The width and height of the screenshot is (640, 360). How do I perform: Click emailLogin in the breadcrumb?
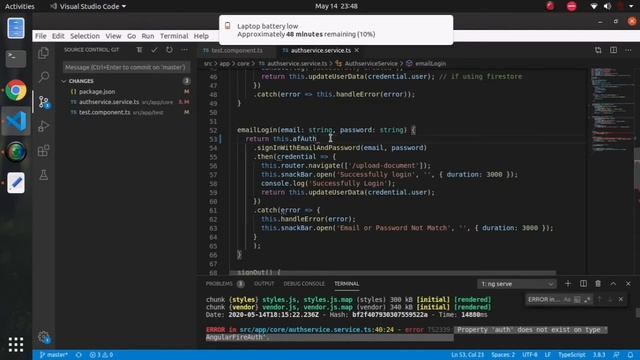[x=430, y=63]
